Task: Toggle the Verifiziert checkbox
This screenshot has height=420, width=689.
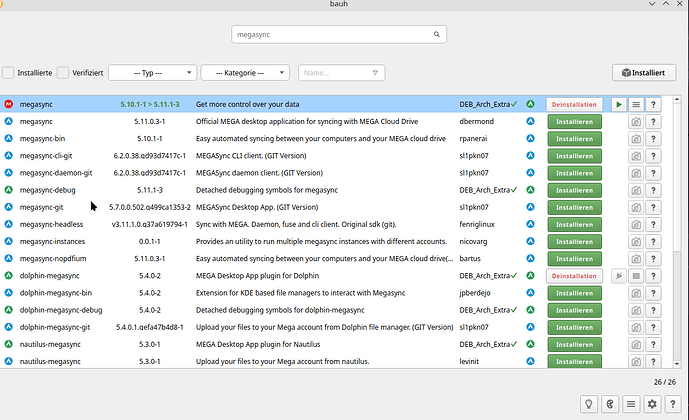Action: point(63,72)
